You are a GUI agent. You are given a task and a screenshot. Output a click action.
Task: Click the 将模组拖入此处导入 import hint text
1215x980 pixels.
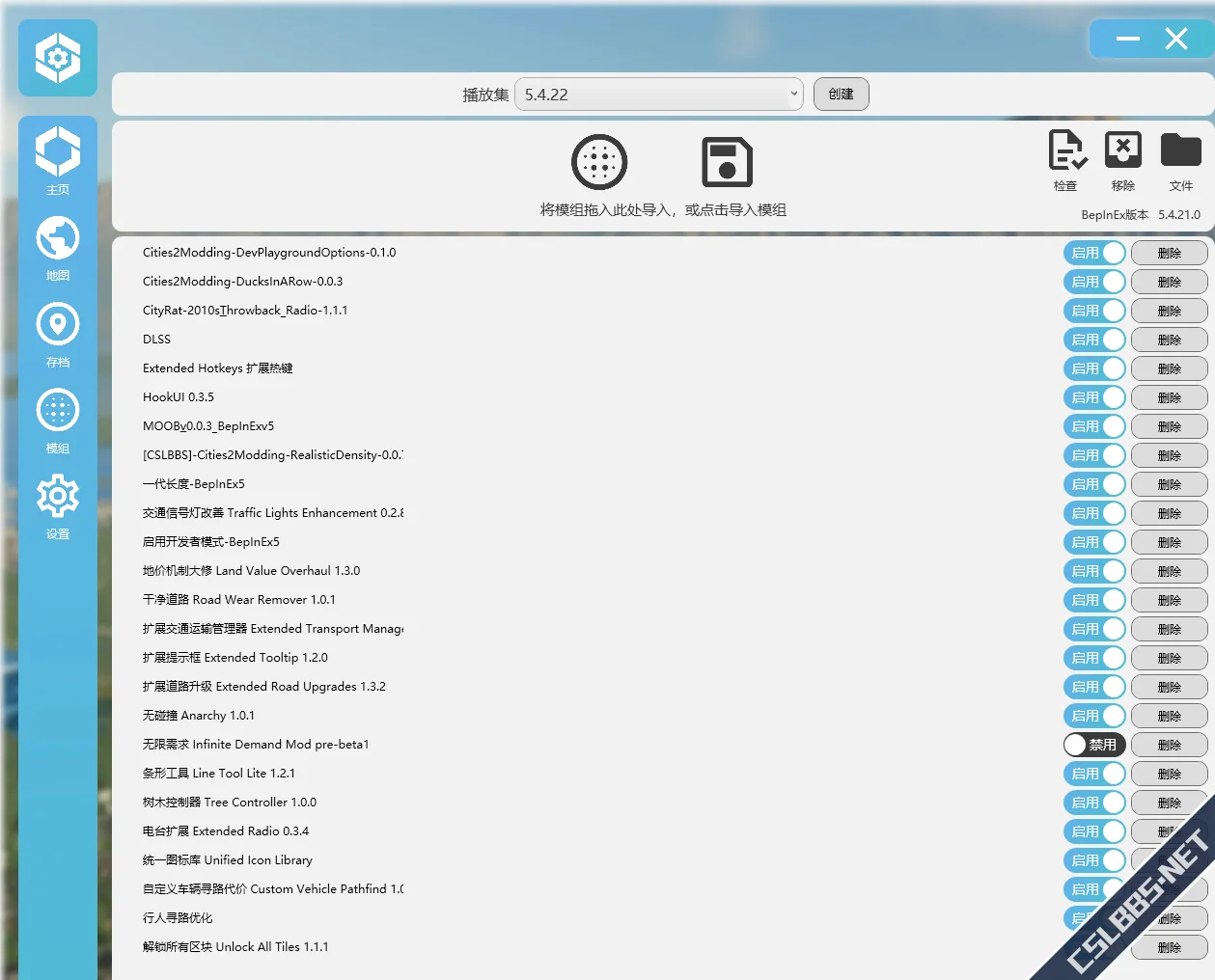point(663,210)
